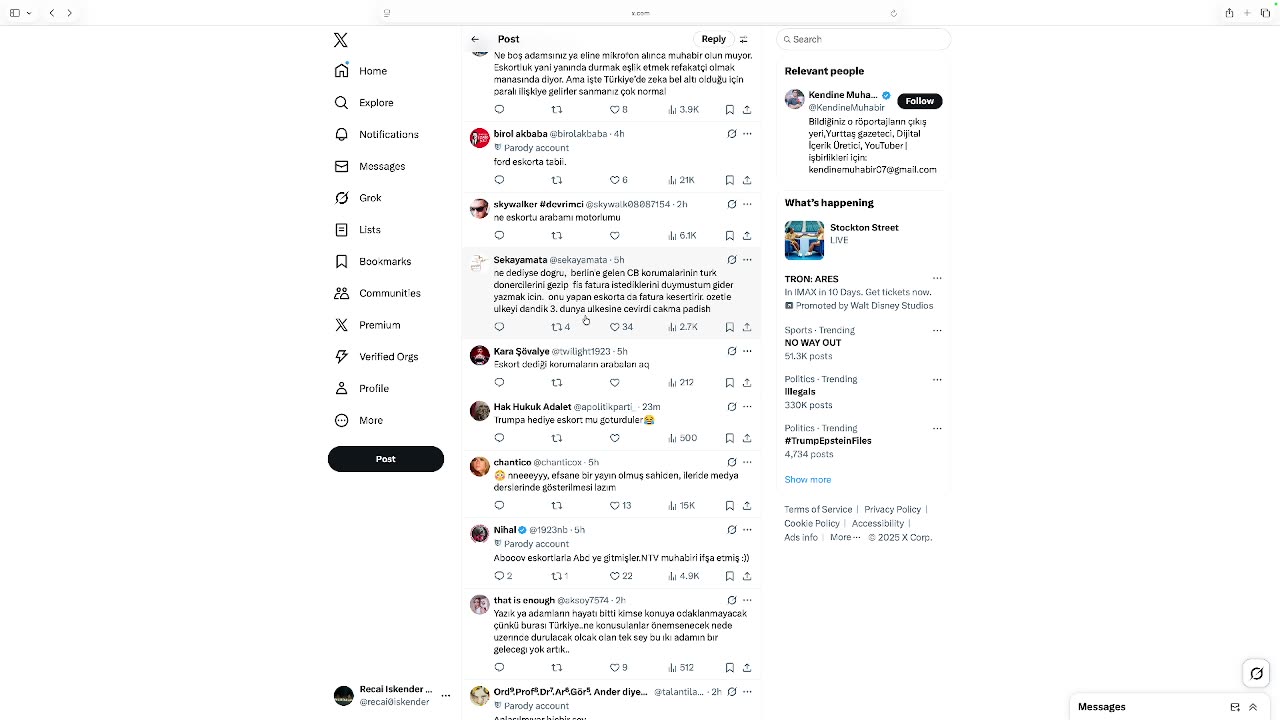This screenshot has height=720, width=1280.
Task: Share Kara Şövalye's reply
Action: point(747,383)
